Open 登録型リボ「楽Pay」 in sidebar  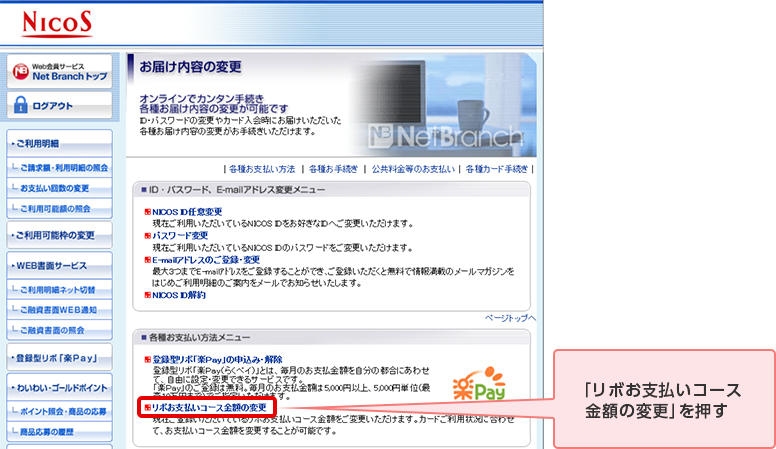pyautogui.click(x=59, y=357)
